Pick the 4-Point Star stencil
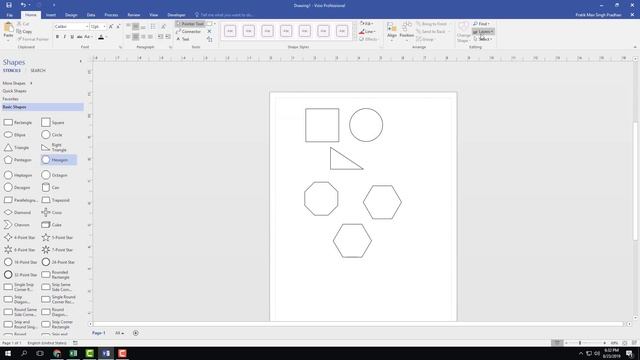Screen dimensions: 640x360 coord(20,237)
